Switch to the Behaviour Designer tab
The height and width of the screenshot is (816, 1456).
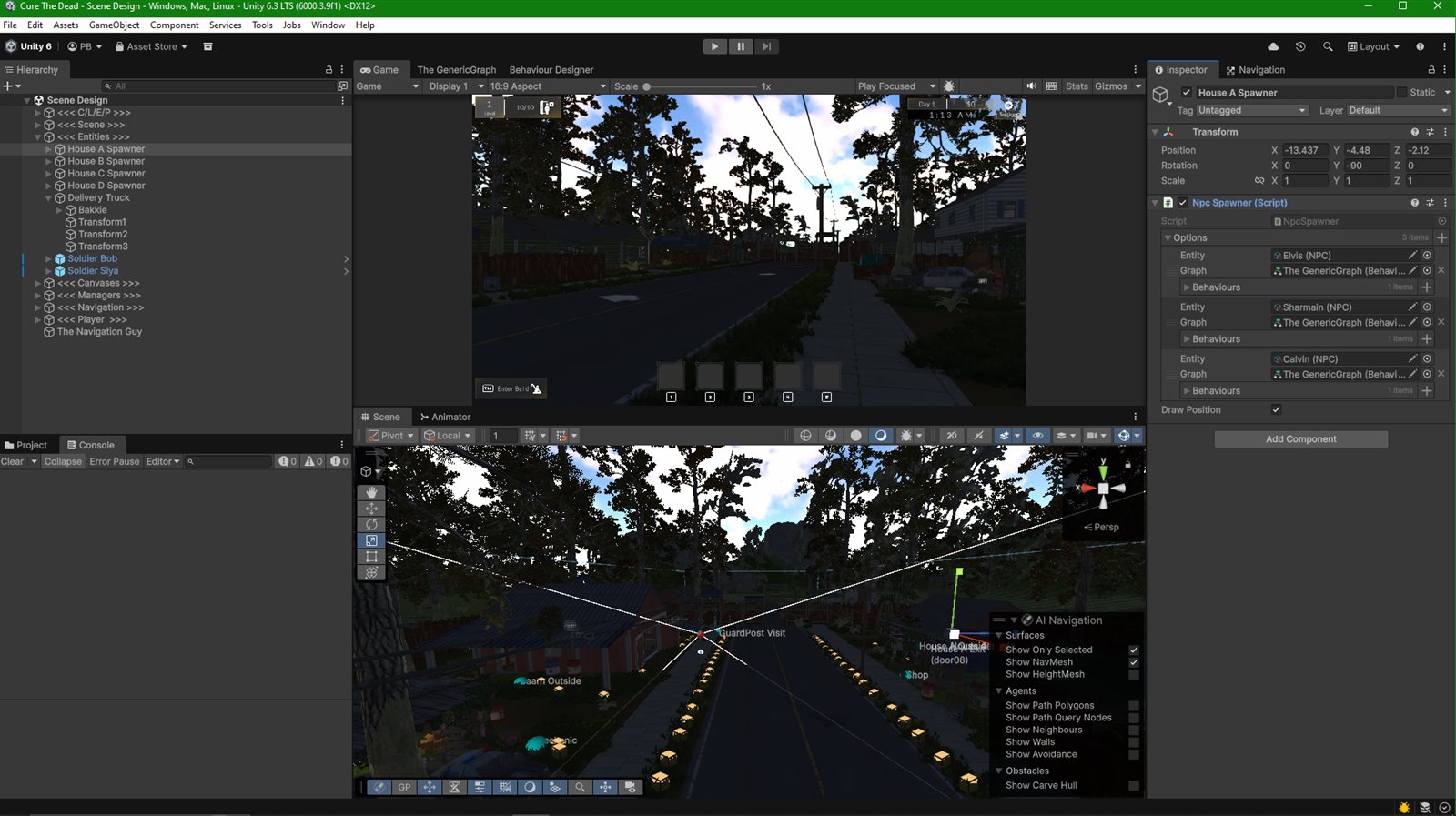coord(551,70)
